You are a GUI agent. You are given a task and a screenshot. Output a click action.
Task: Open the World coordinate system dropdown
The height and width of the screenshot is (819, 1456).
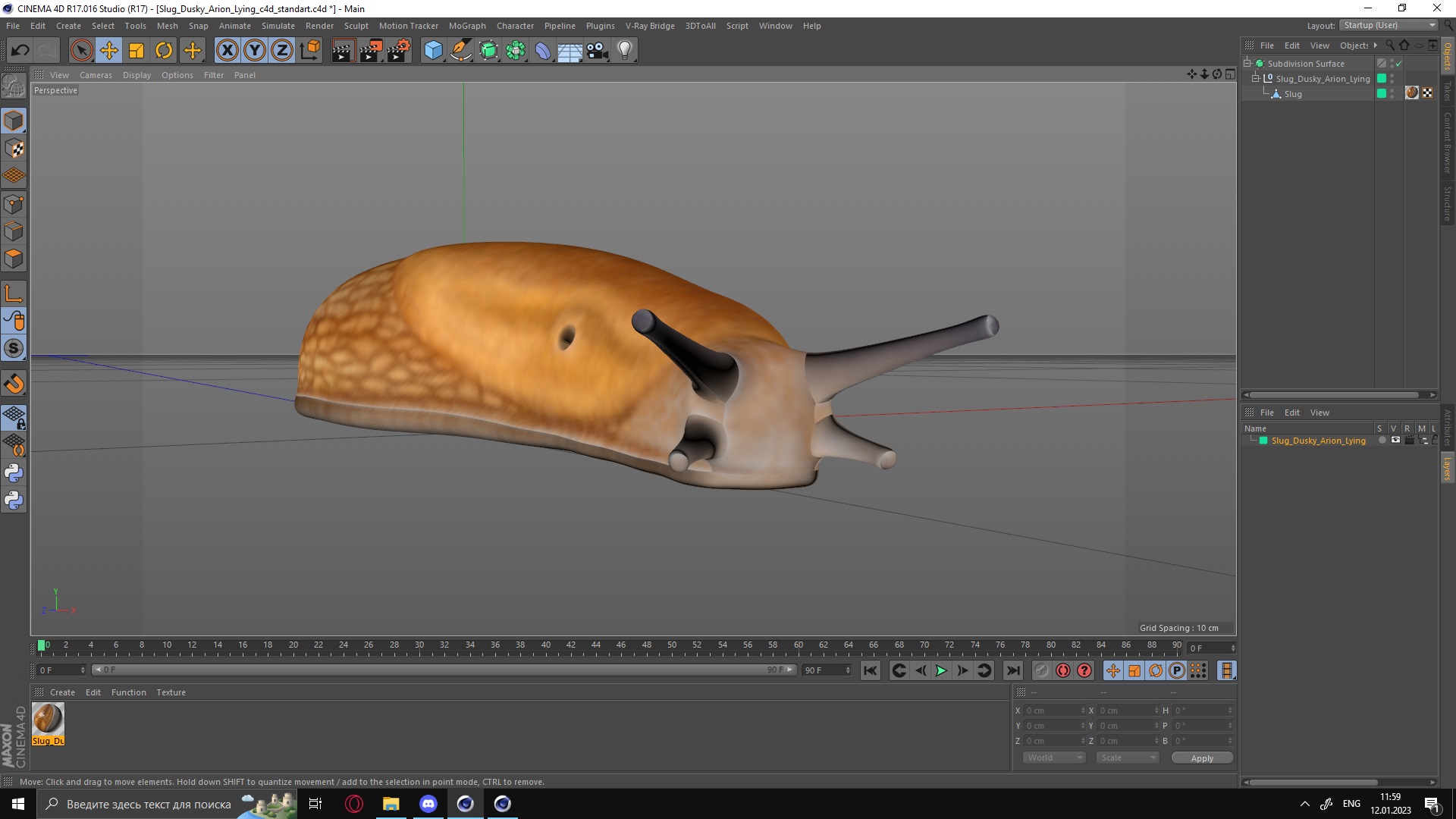click(x=1054, y=758)
